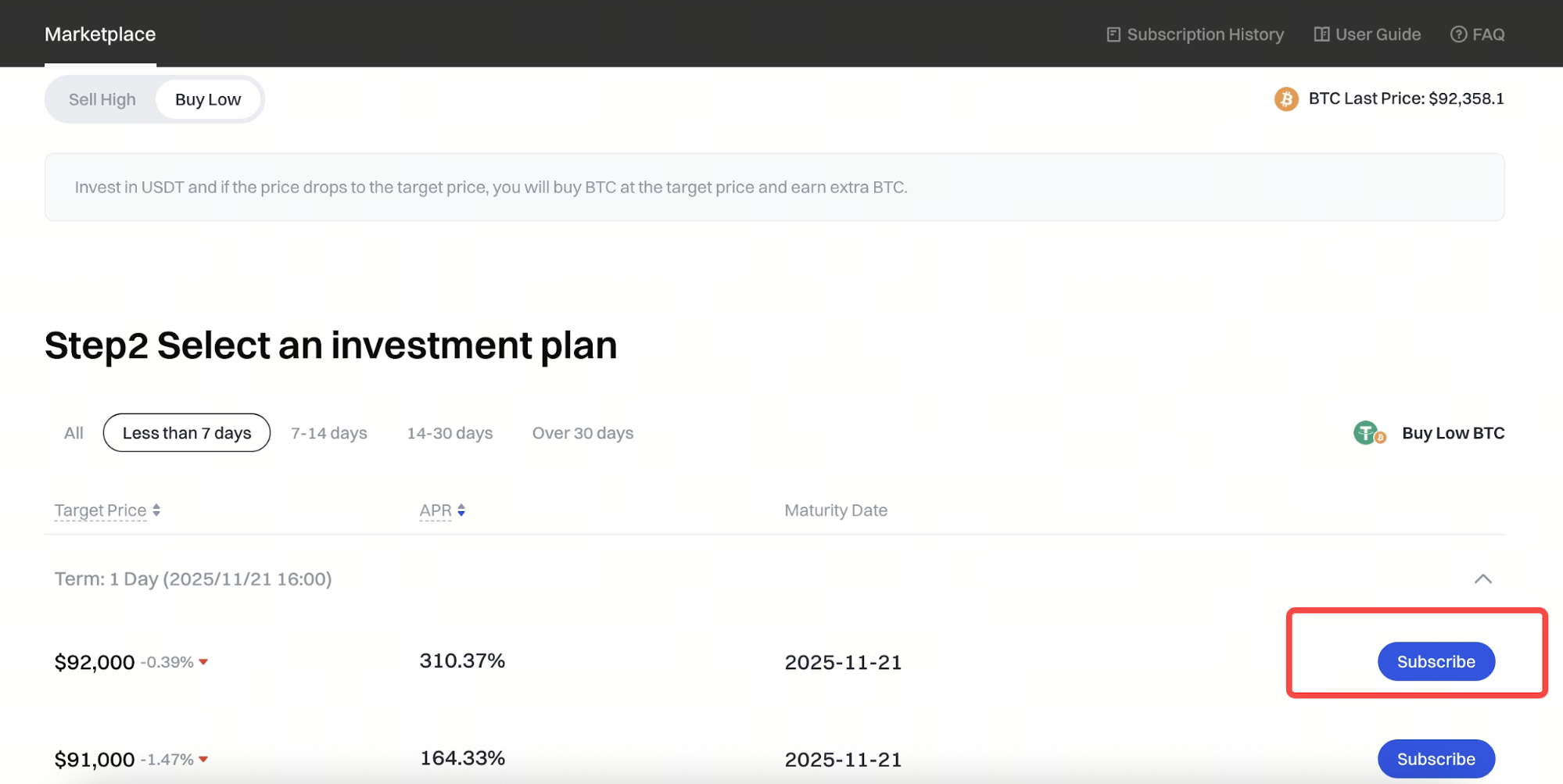Click the FAQ question mark icon
The image size is (1563, 784).
click(1458, 34)
